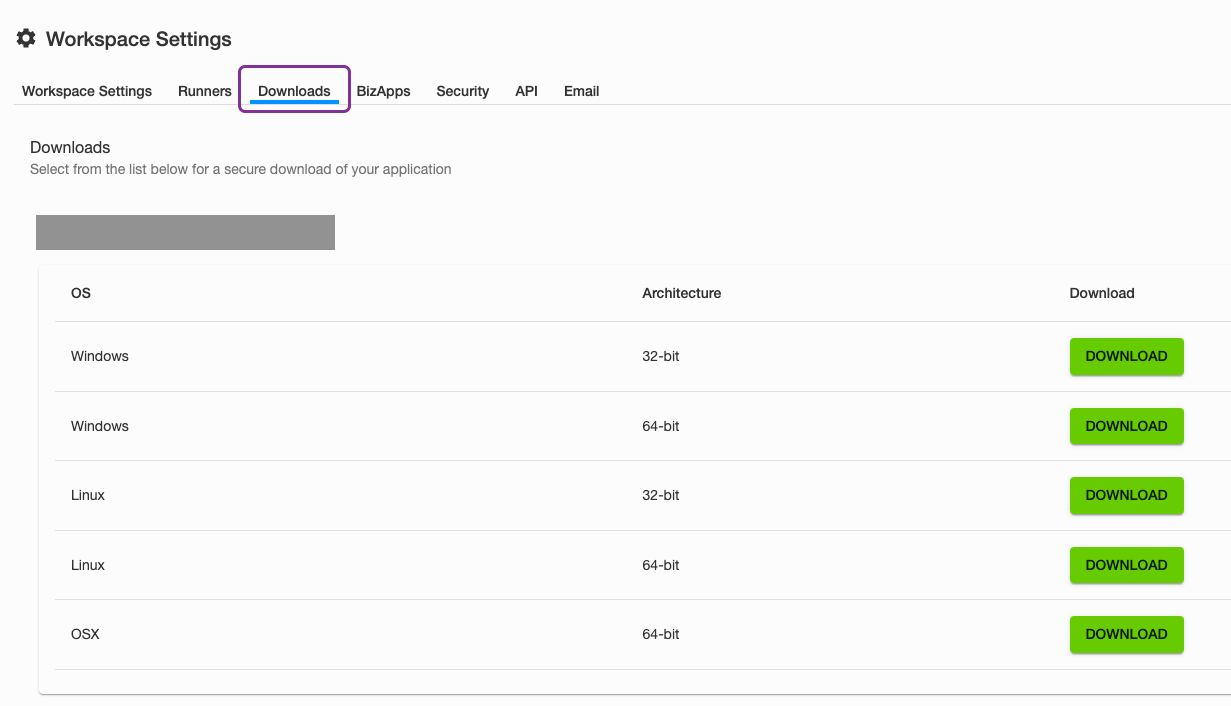Download the Linux 64-bit application

1127,565
